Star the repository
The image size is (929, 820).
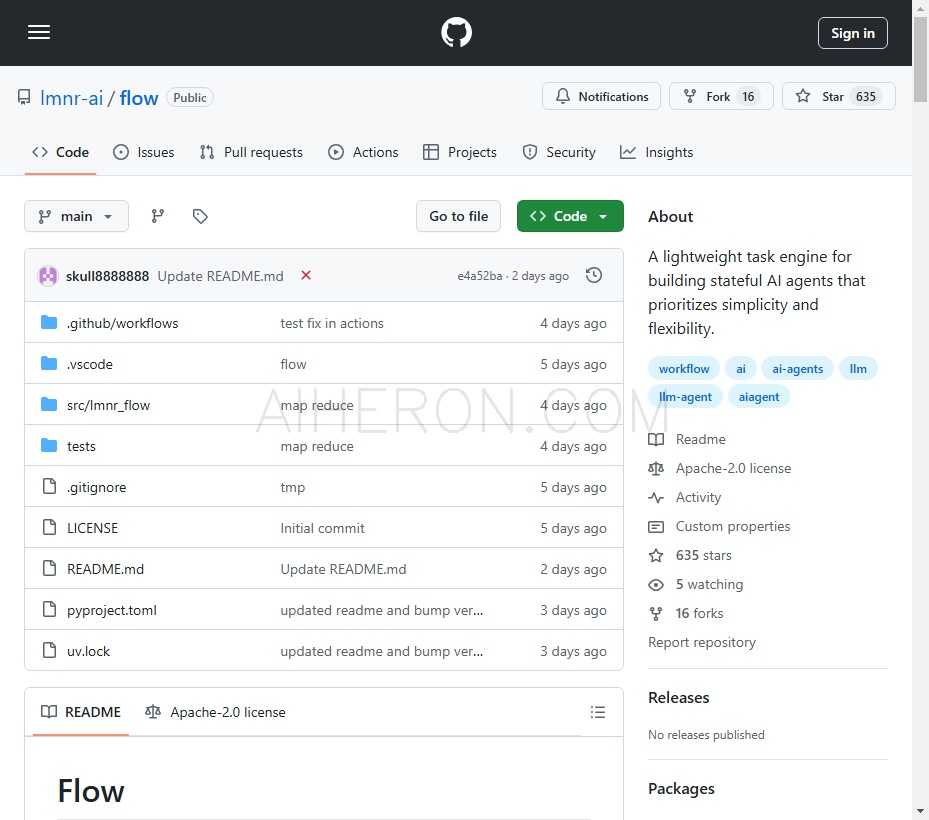pyautogui.click(x=838, y=97)
